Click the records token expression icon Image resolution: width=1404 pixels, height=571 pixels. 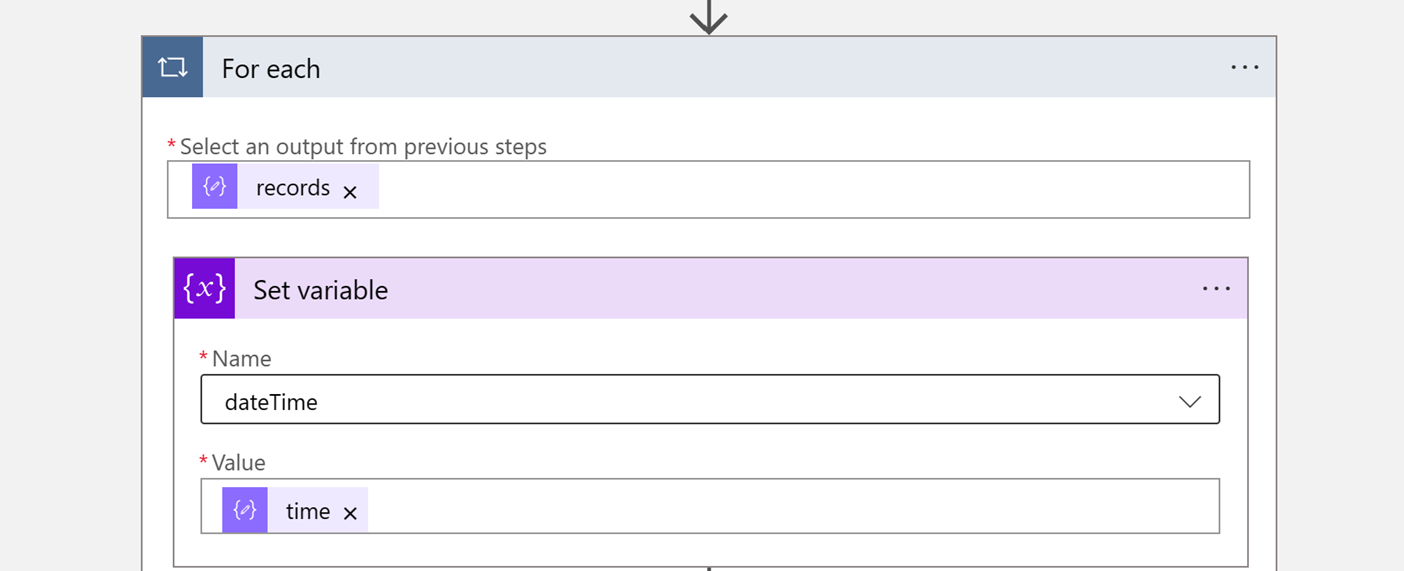point(215,187)
